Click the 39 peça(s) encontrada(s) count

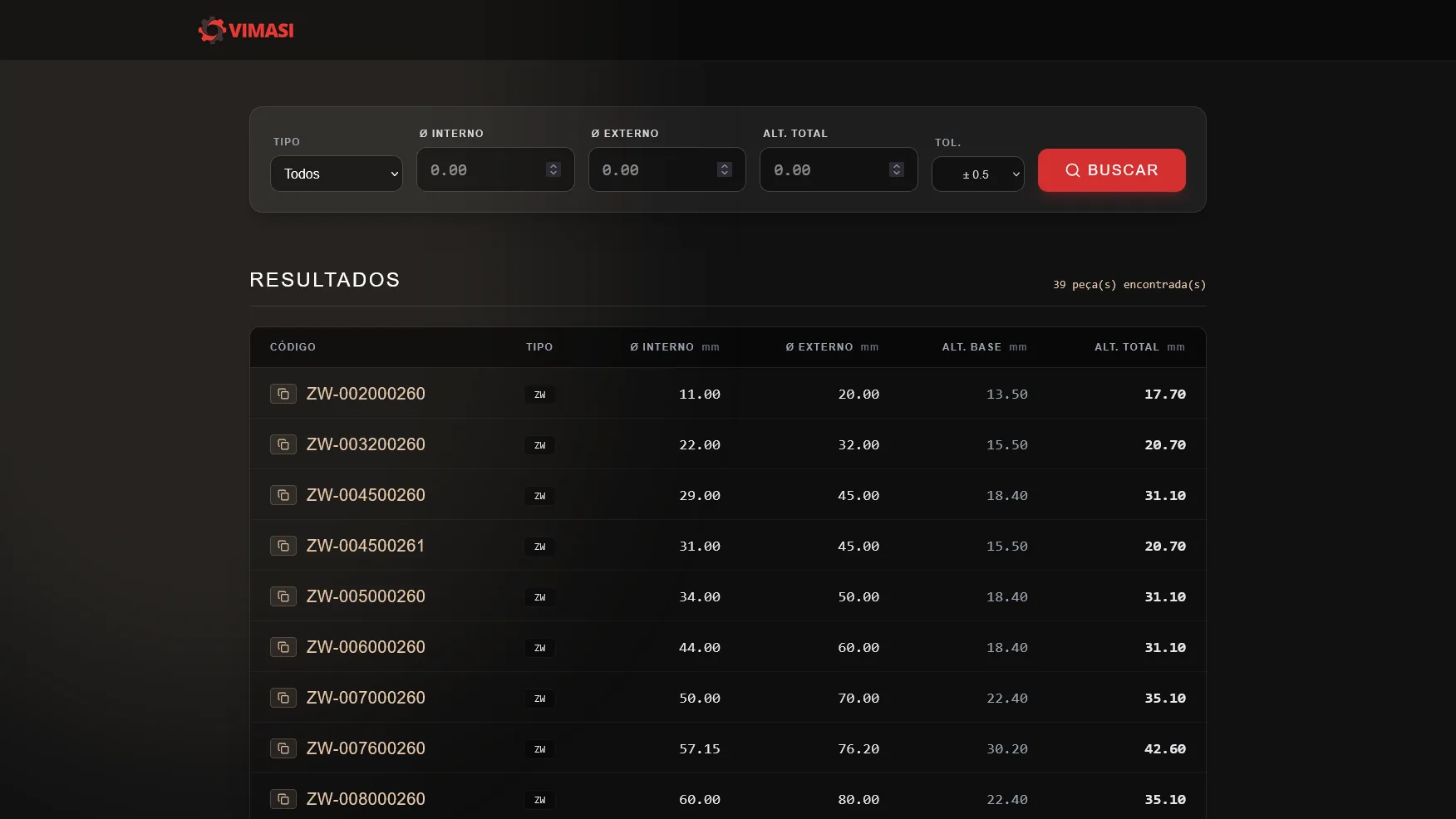coord(1129,285)
